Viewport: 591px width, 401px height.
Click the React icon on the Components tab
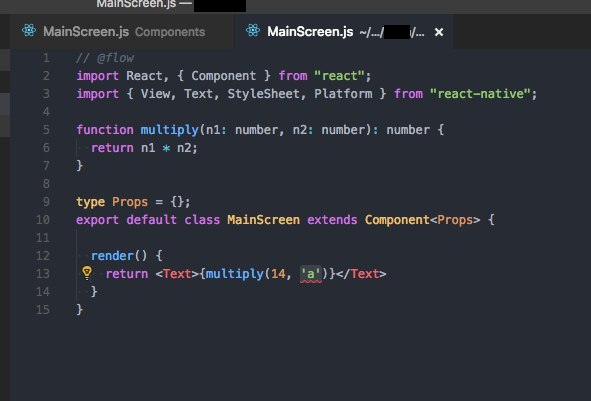[29, 30]
